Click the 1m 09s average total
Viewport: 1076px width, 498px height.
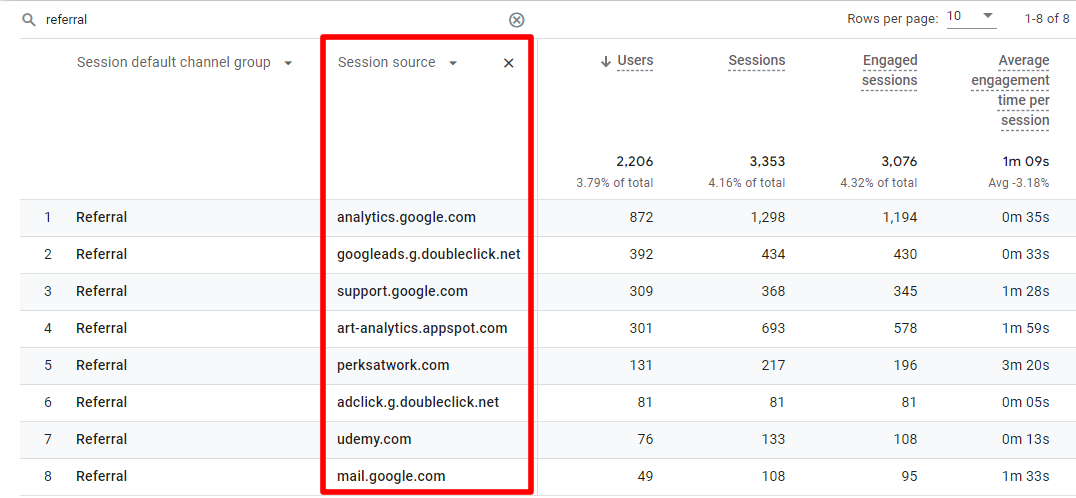click(1025, 163)
